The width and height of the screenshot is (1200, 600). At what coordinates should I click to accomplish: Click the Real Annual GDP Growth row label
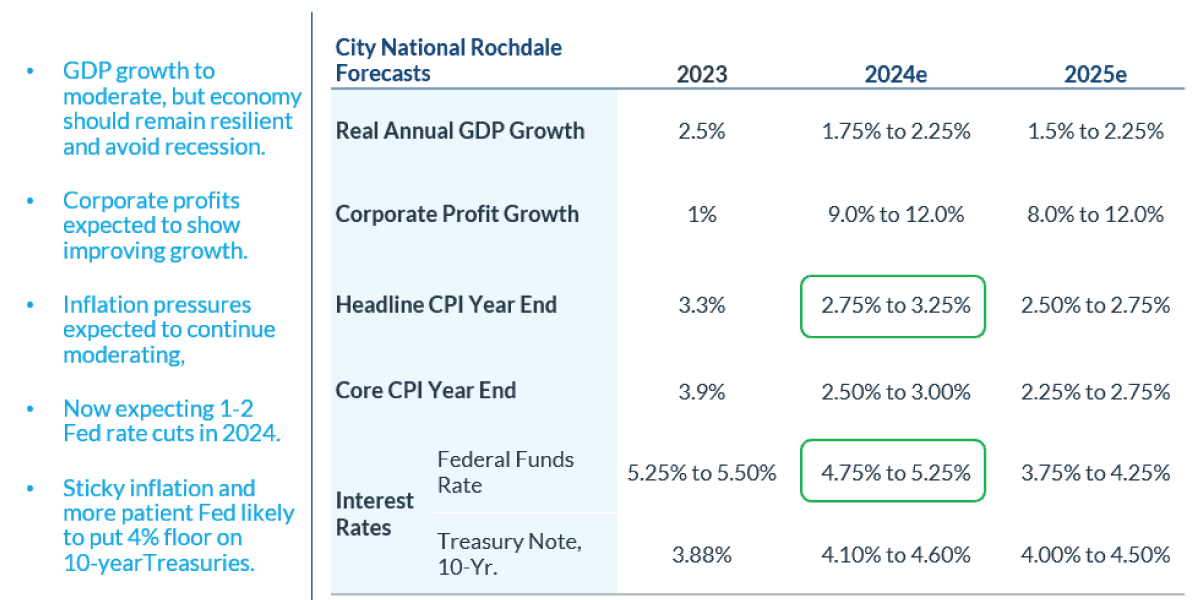[460, 131]
